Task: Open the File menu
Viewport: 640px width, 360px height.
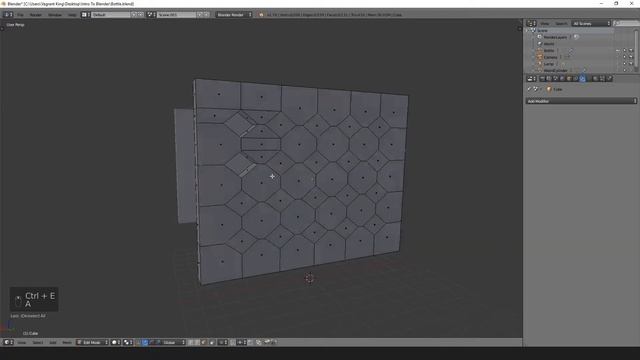Action: 20,15
